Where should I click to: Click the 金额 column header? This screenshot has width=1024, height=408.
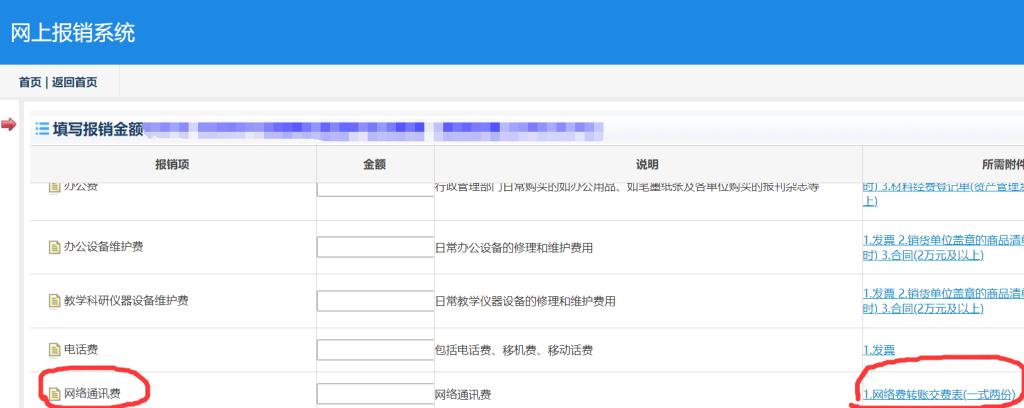pos(375,165)
